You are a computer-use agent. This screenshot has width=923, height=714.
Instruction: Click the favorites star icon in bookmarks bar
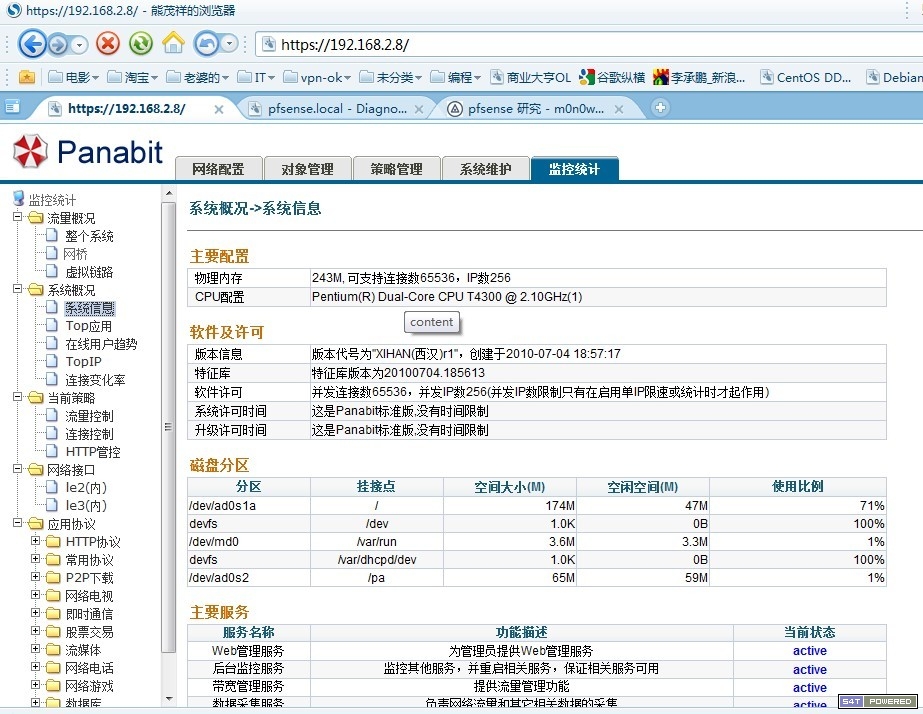pos(27,77)
